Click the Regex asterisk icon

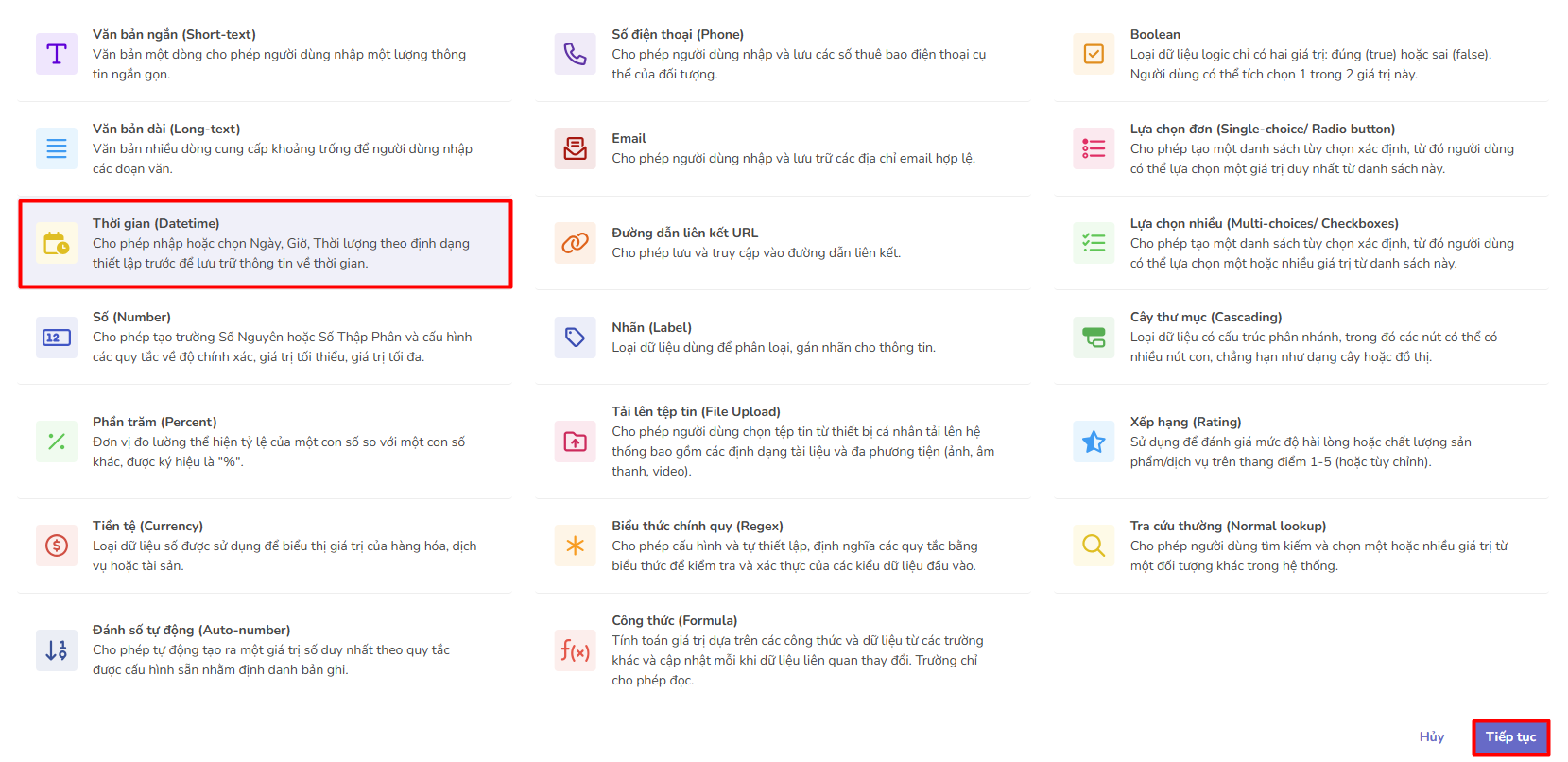tap(575, 546)
